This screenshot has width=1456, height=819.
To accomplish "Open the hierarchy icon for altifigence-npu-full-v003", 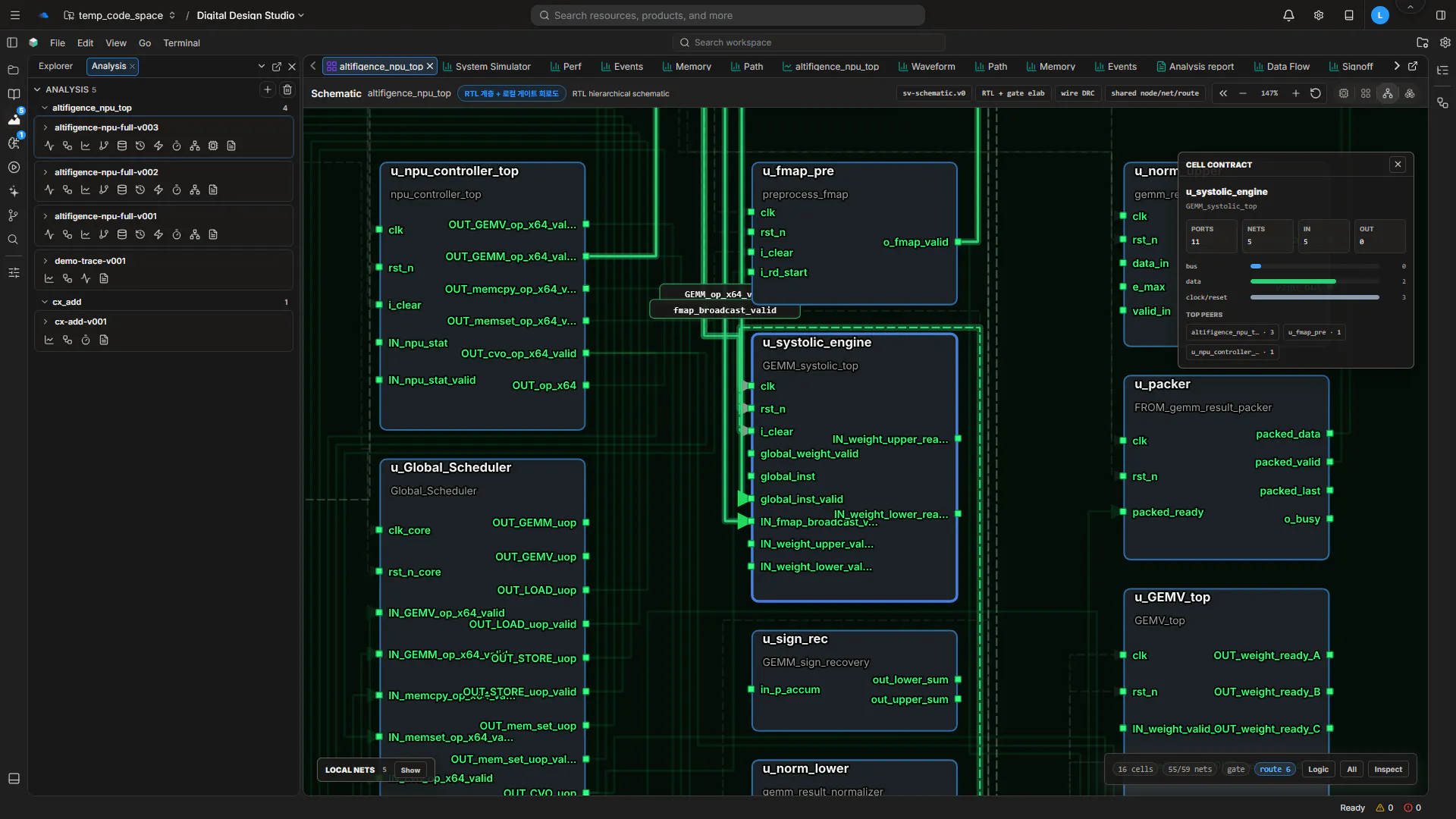I will pos(195,146).
